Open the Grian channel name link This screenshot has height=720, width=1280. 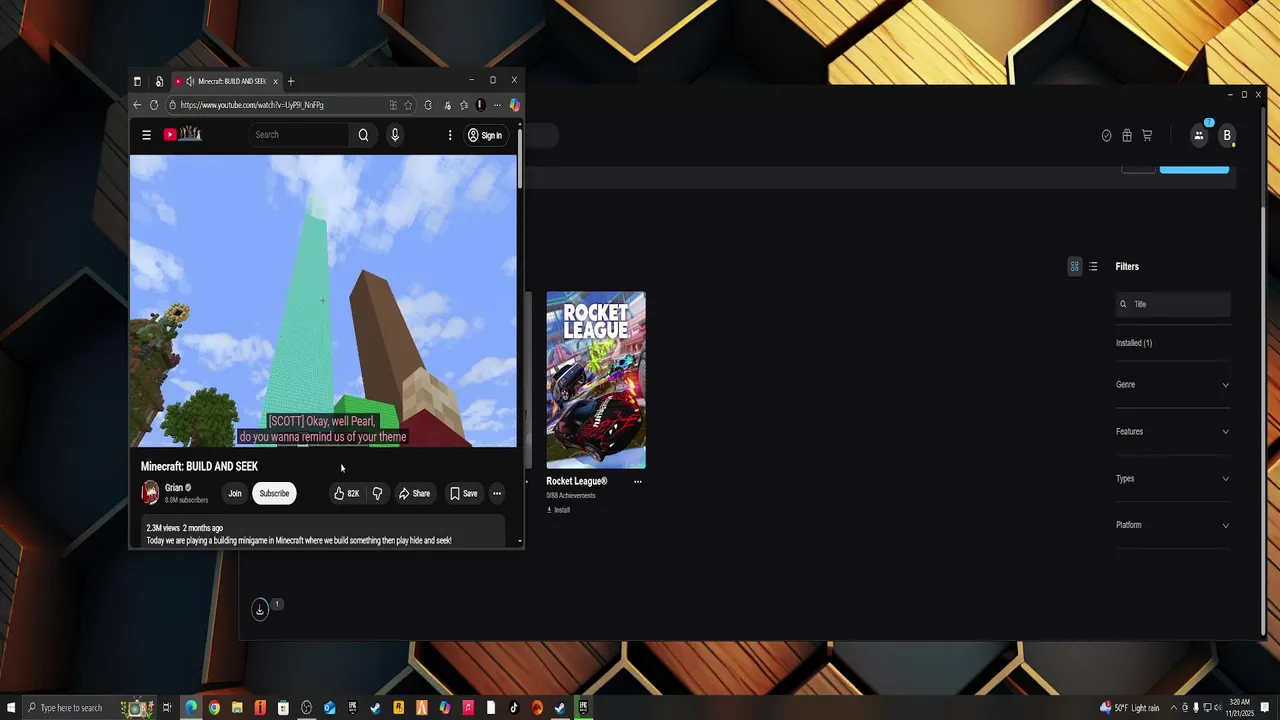[174, 488]
